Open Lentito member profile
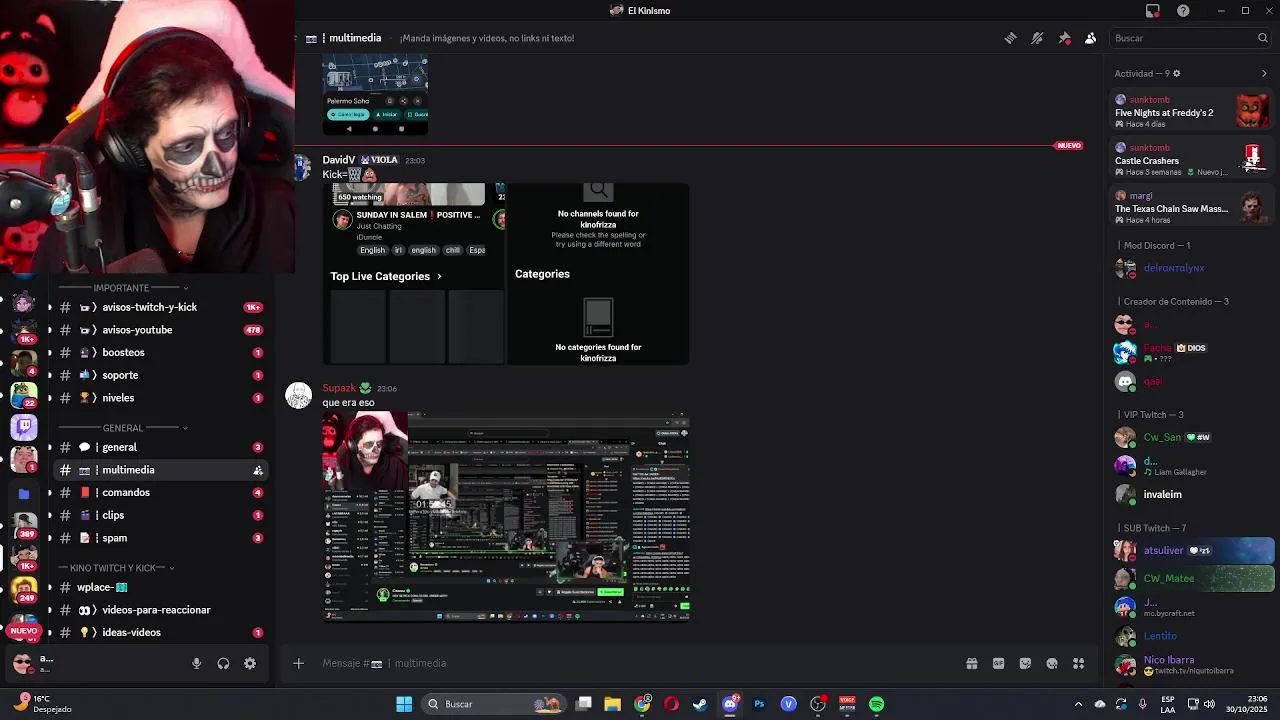This screenshot has width=1280, height=720. pos(1193,636)
